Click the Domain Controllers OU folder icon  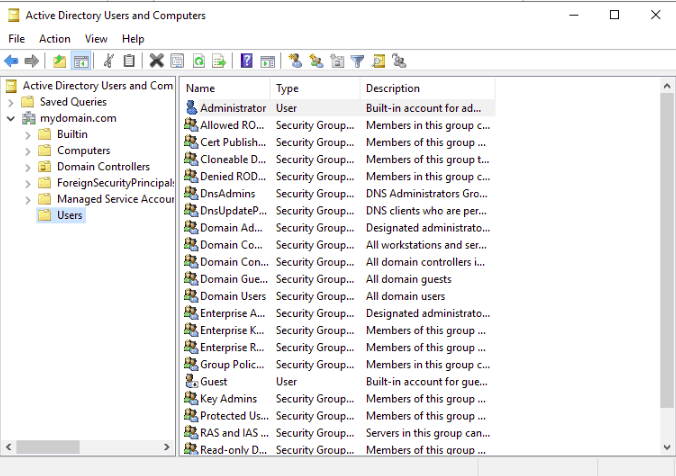pyautogui.click(x=45, y=166)
